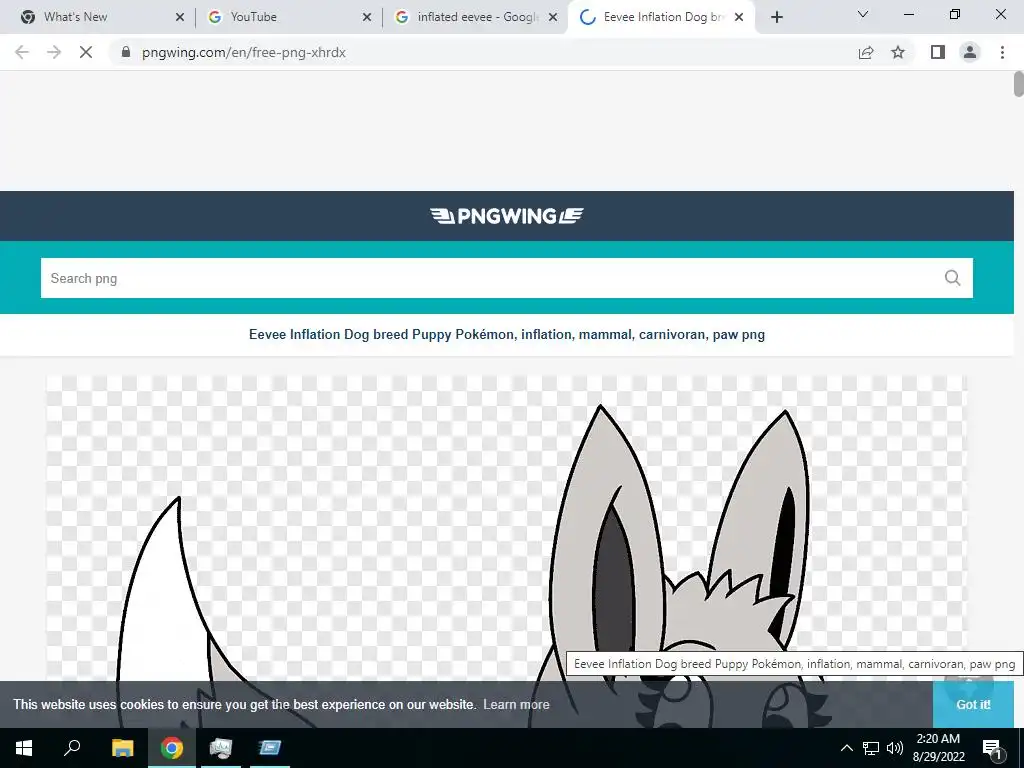The image size is (1024, 768).
Task: Open the notification center icon
Action: point(992,749)
